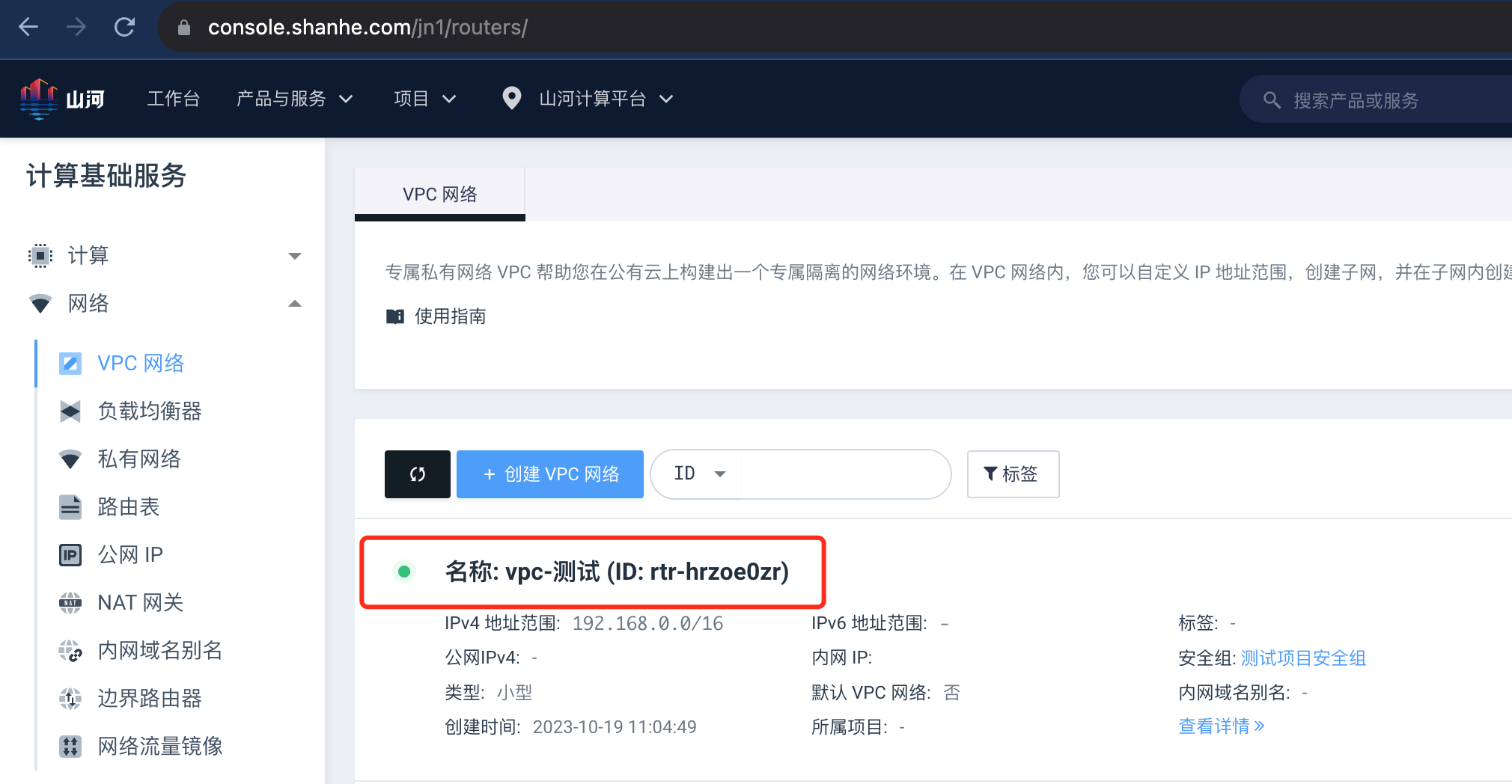Click the address bar lock icon
1512x784 pixels.
coord(184,28)
